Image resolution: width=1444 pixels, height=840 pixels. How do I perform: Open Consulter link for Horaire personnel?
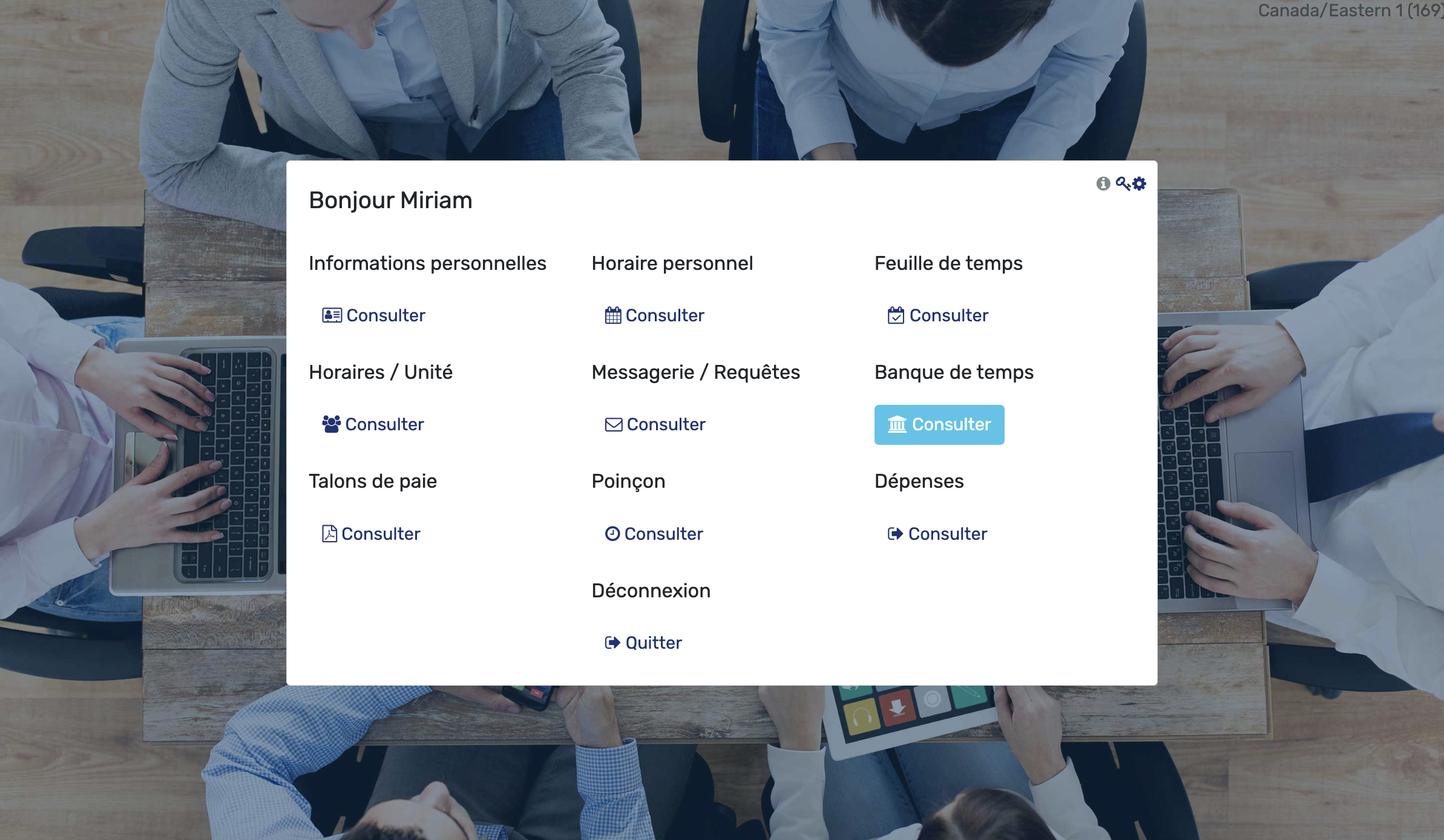tap(655, 315)
